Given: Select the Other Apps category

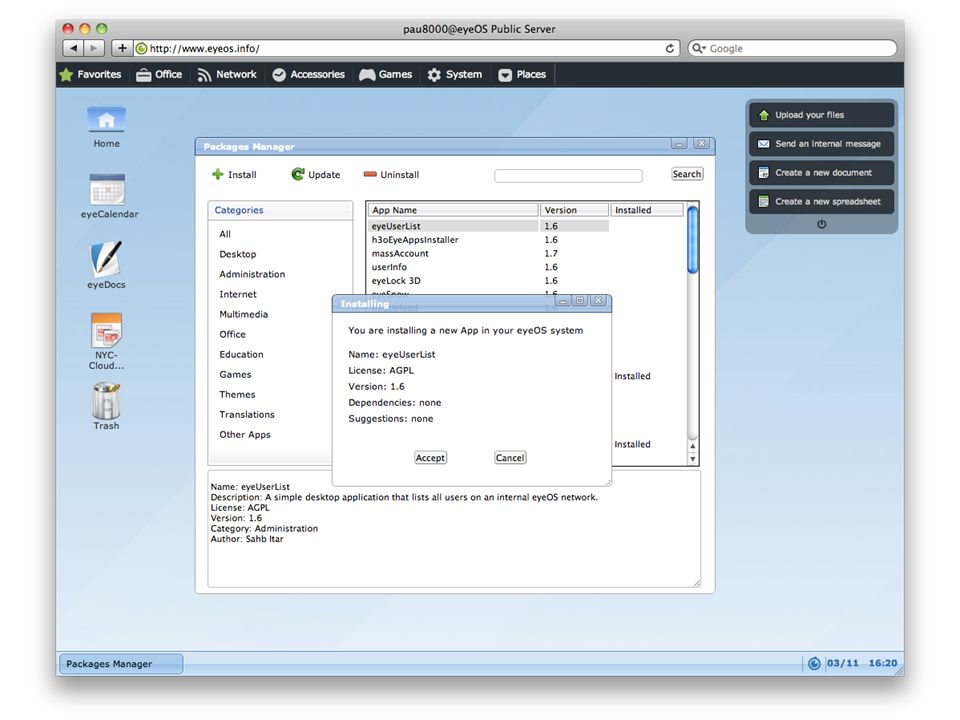Looking at the screenshot, I should [245, 435].
